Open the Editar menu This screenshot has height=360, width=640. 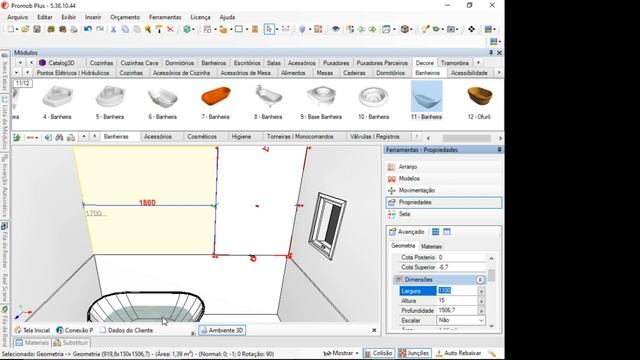[44, 17]
